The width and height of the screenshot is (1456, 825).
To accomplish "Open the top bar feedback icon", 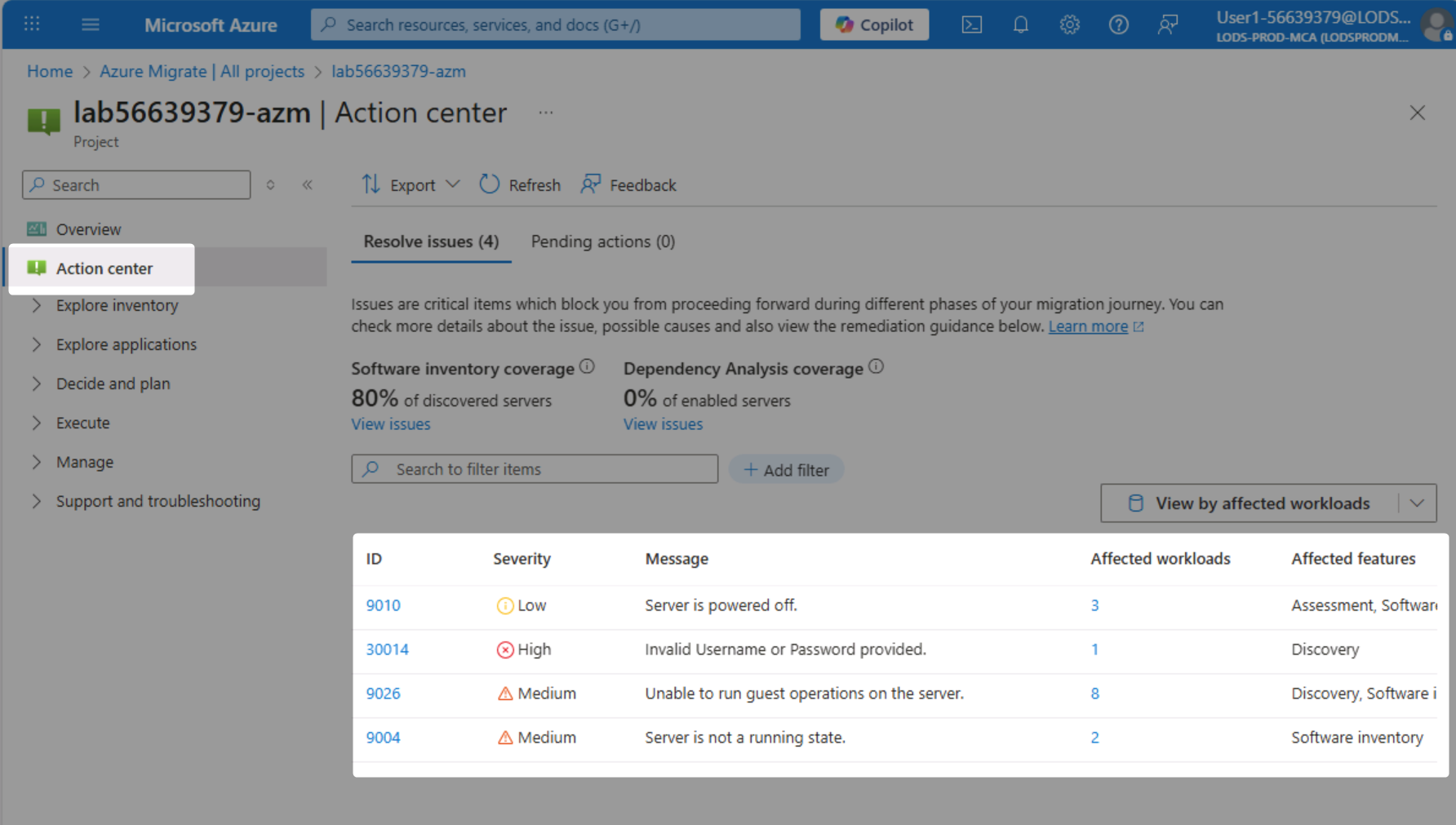I will pyautogui.click(x=1168, y=24).
